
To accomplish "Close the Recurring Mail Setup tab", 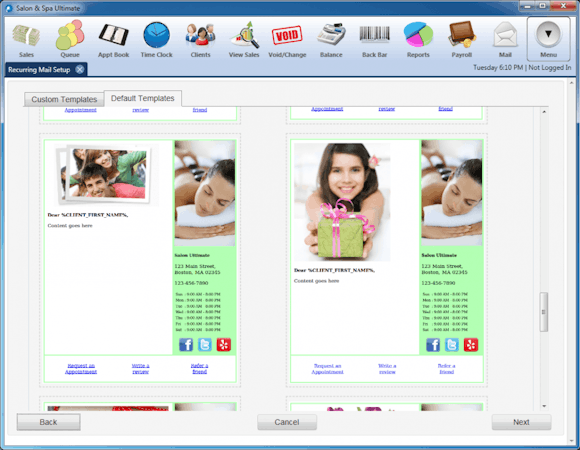I will [80, 70].
